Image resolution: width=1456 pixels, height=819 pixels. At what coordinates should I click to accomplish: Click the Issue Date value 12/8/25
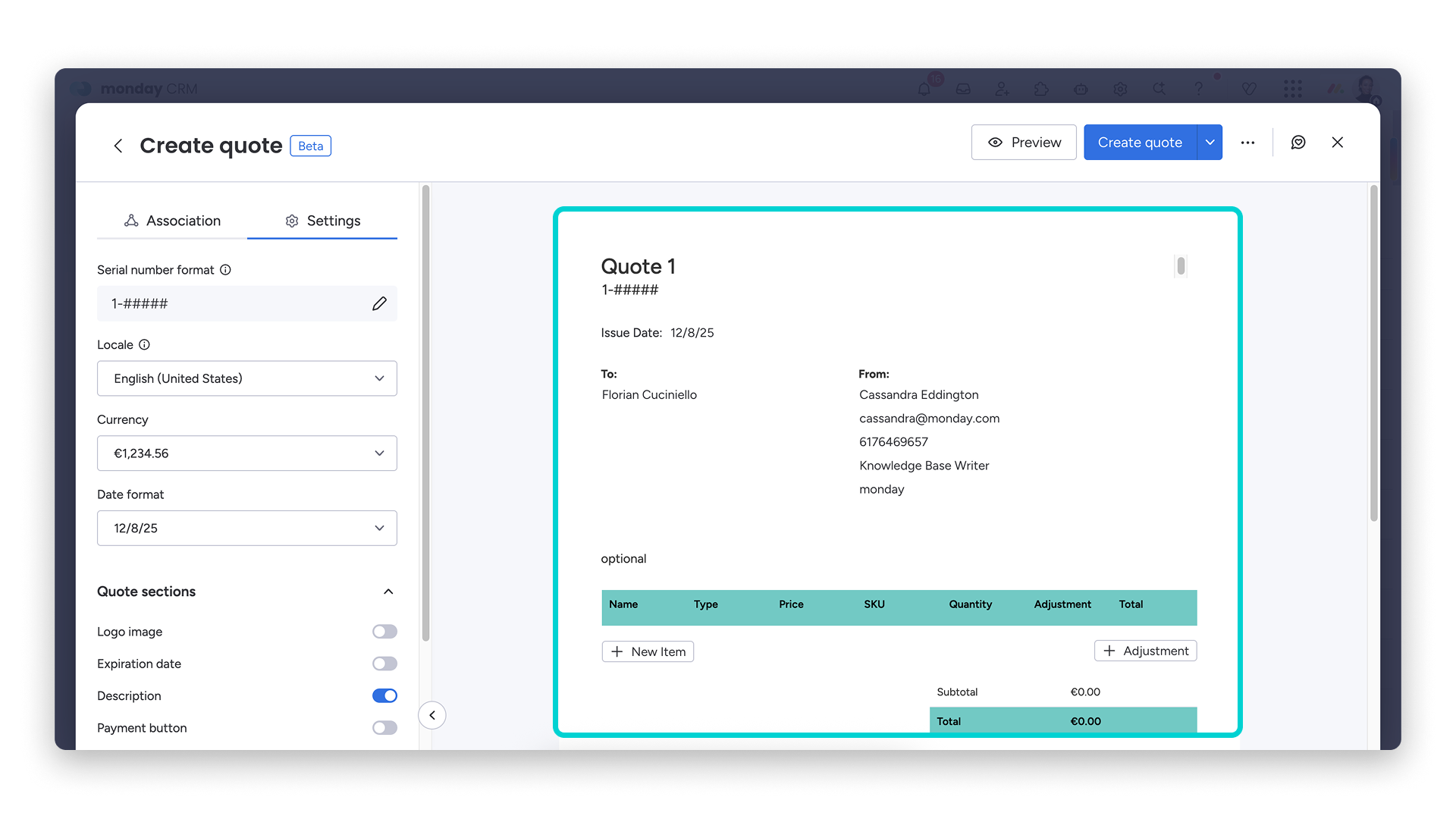692,333
